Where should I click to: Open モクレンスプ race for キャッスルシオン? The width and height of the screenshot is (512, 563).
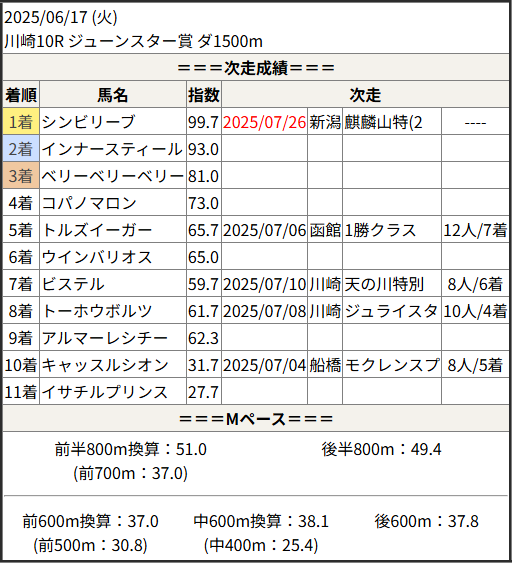[x=392, y=365]
